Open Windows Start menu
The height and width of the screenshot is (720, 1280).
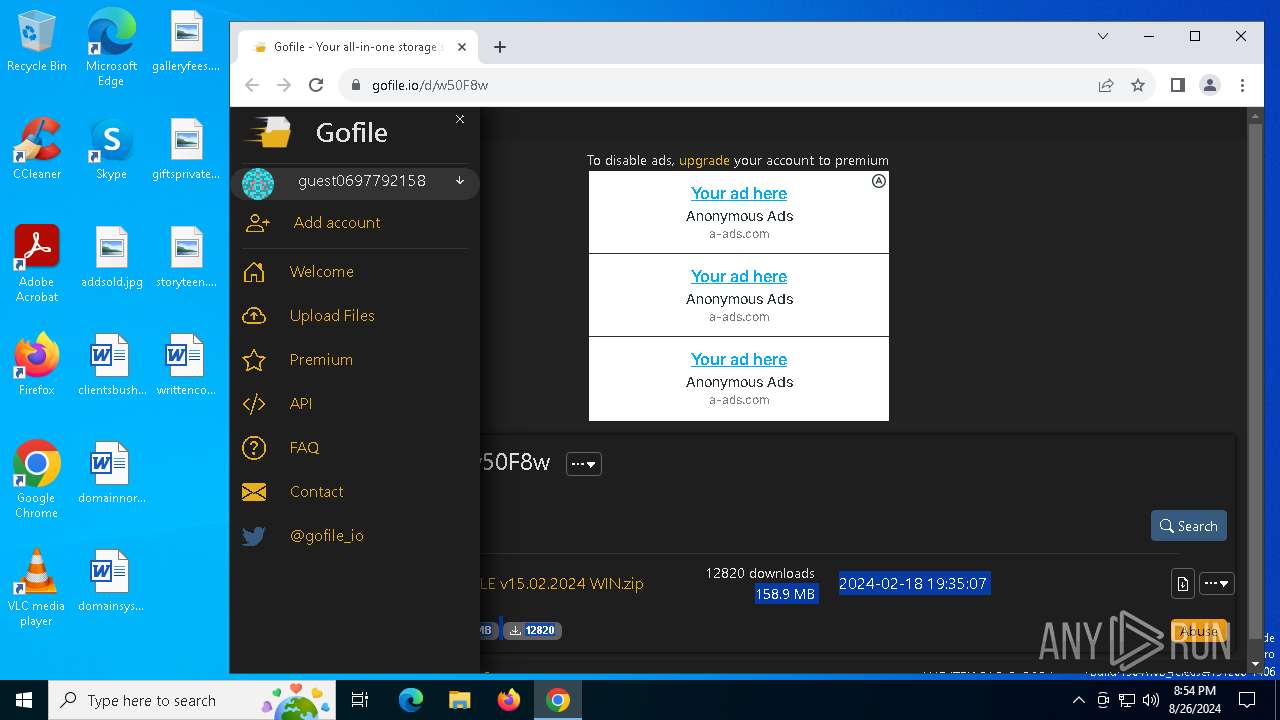(x=24, y=700)
